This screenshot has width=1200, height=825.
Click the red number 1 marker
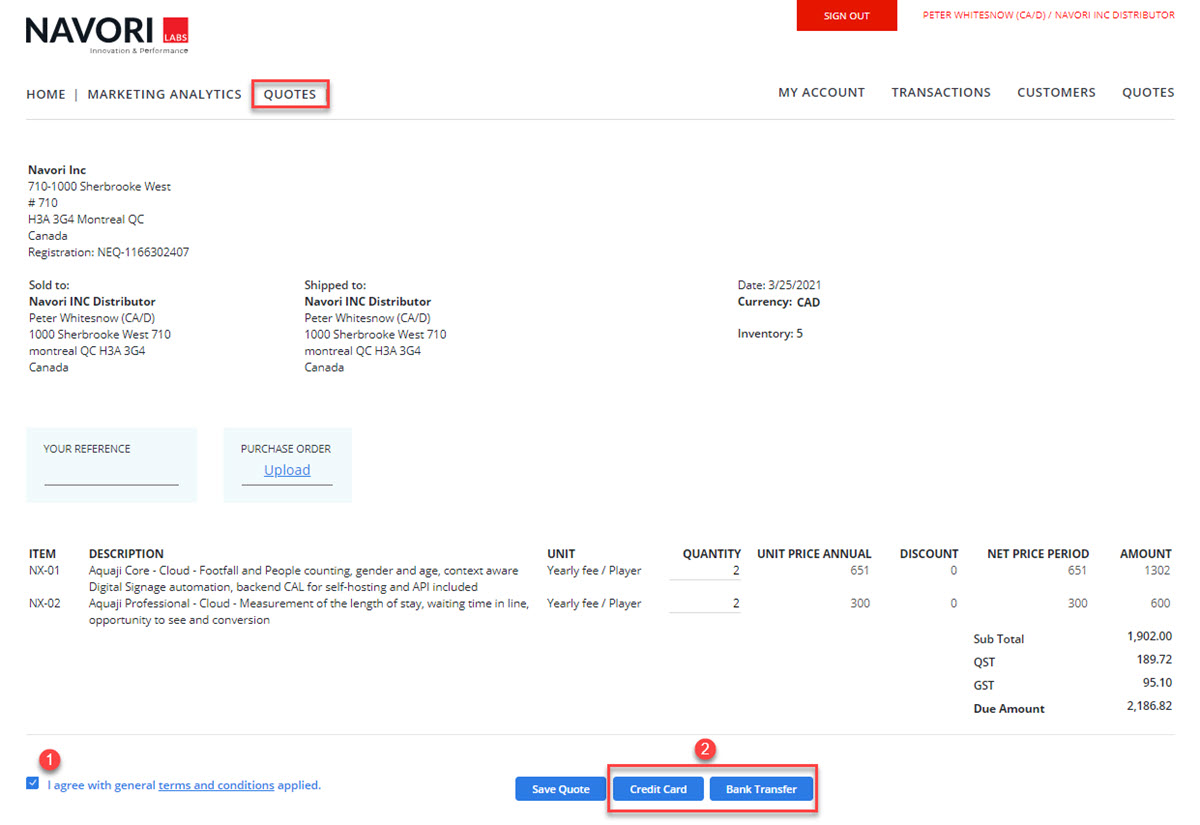[48, 759]
